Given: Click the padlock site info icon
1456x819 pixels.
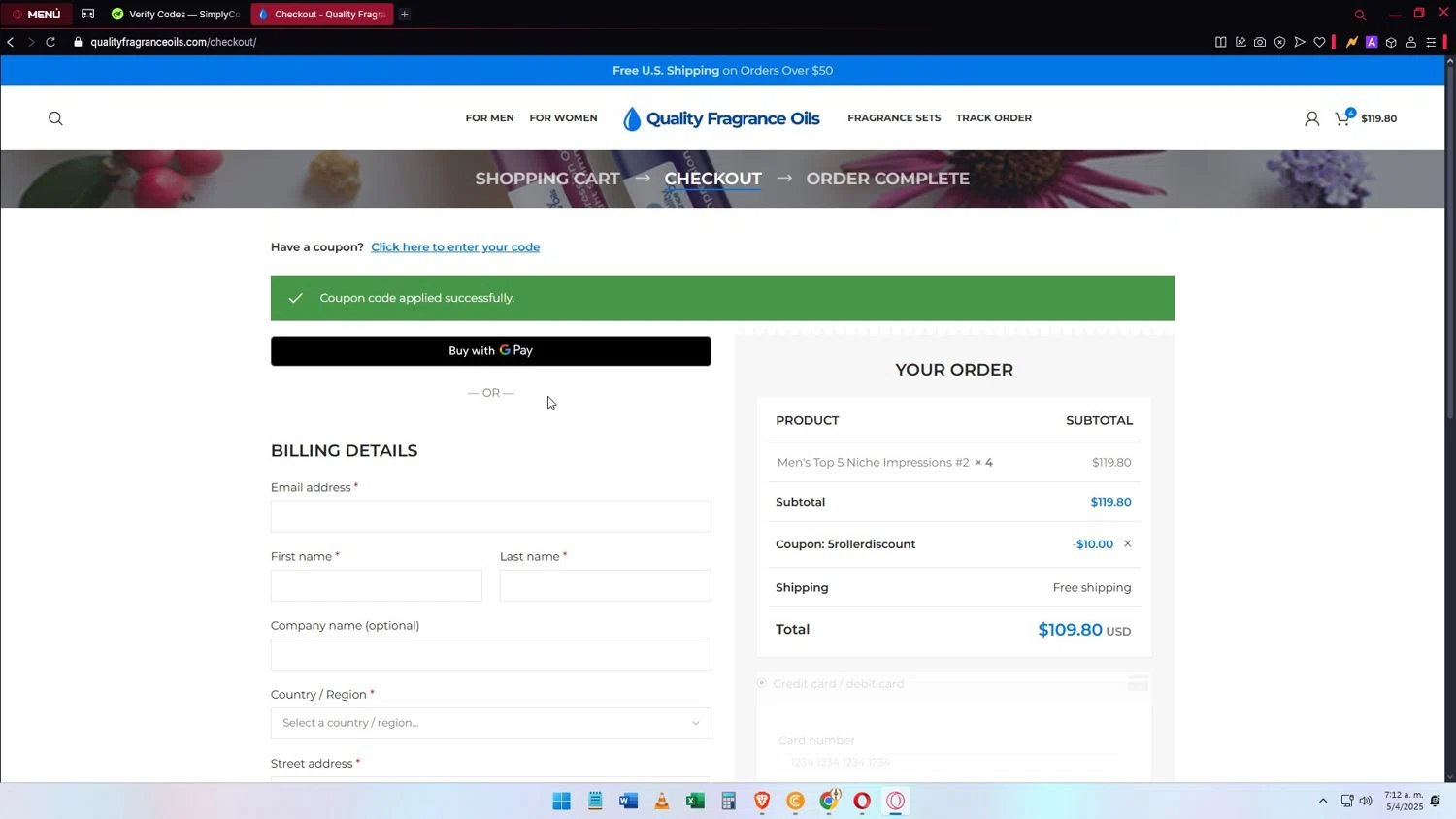Looking at the screenshot, I should 78,42.
